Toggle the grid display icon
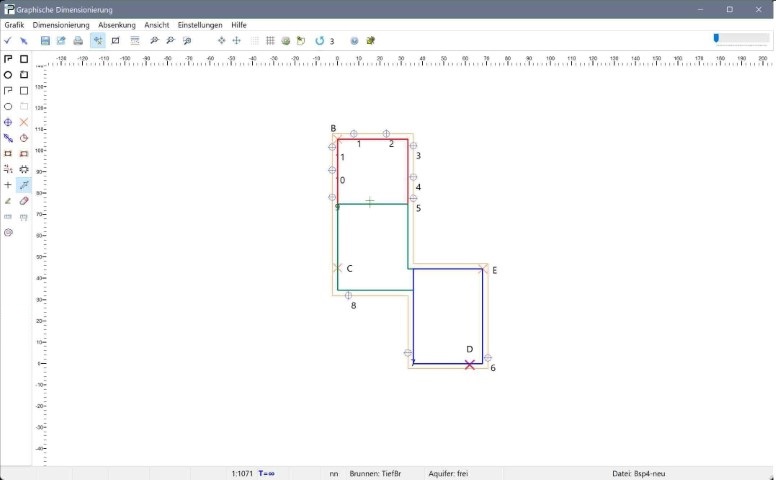 (270, 41)
